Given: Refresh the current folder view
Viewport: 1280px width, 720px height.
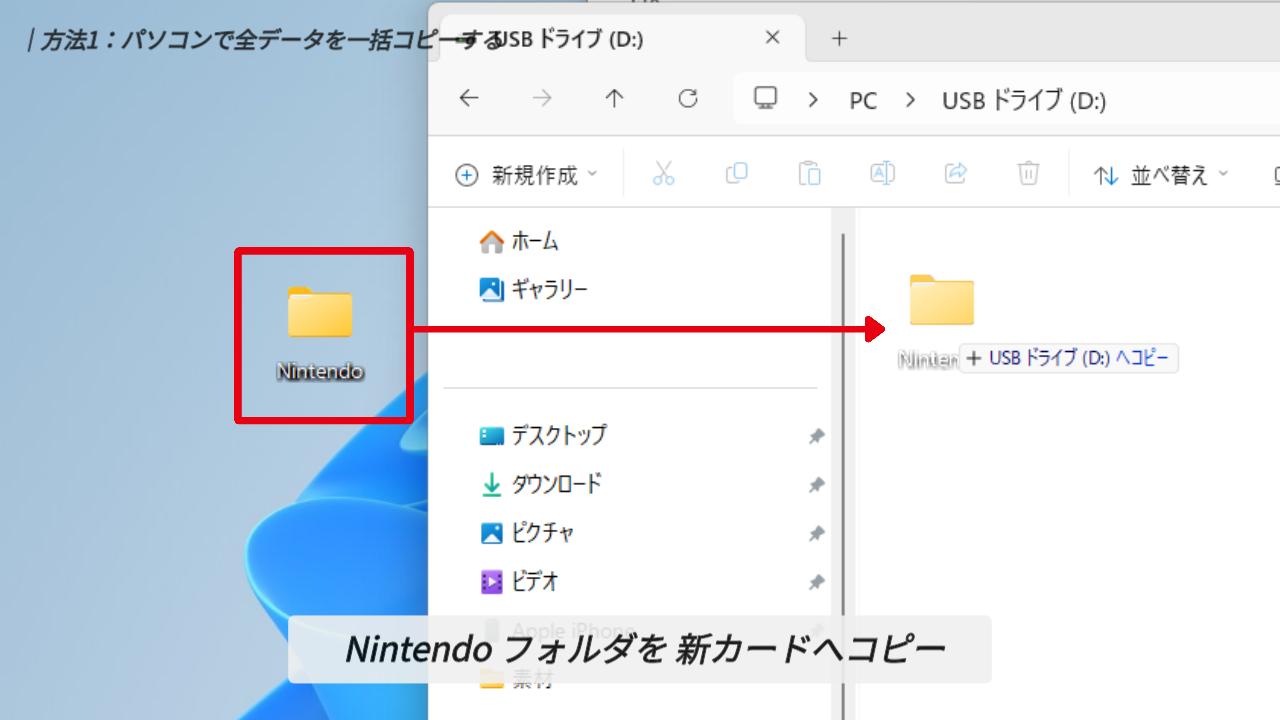Looking at the screenshot, I should pos(688,99).
